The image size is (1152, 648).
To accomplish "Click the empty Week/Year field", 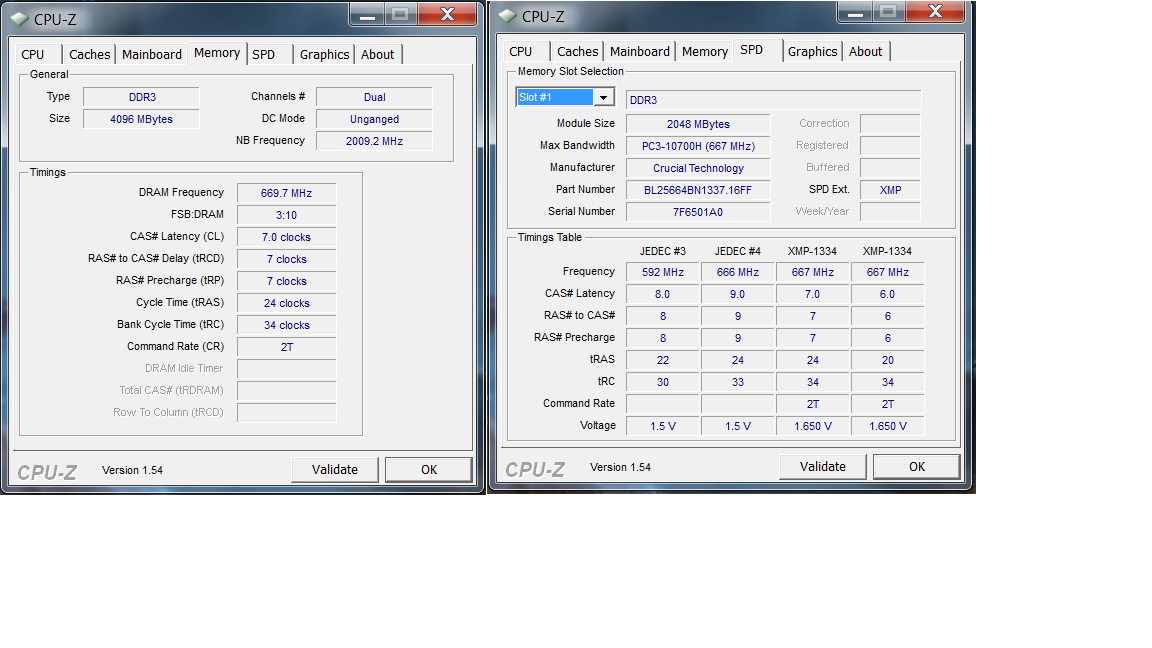I will 890,212.
